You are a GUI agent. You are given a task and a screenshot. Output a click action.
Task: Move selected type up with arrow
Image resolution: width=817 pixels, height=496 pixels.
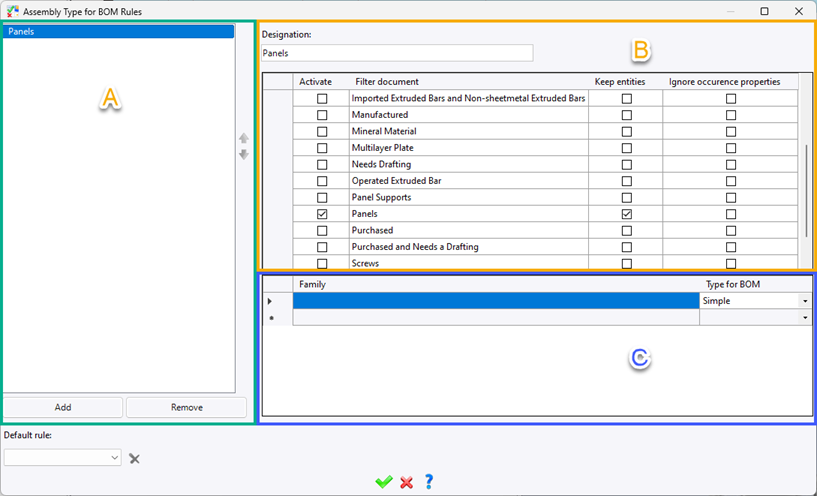243,139
